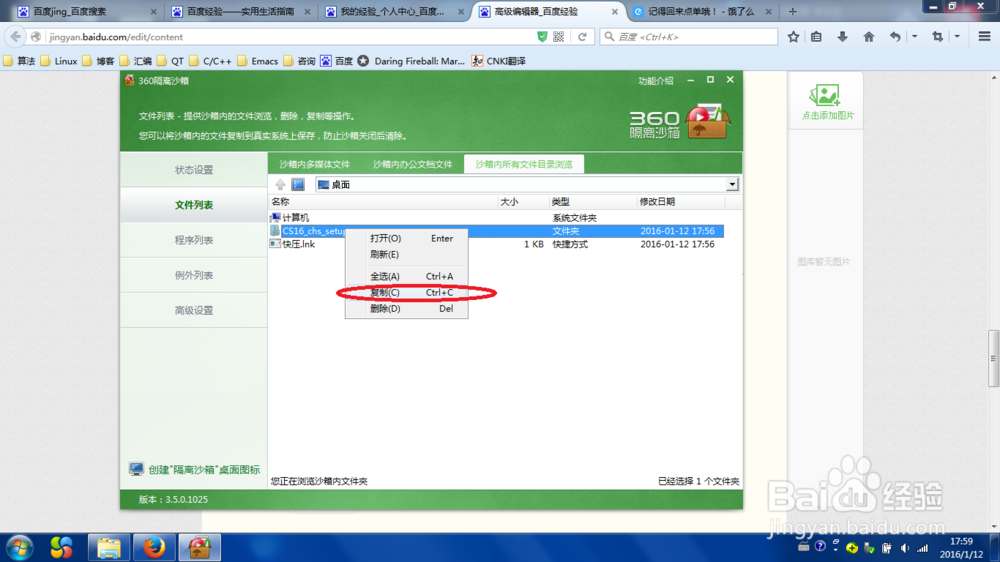Switch to 沙箱内多媒体文件 tab

point(314,164)
